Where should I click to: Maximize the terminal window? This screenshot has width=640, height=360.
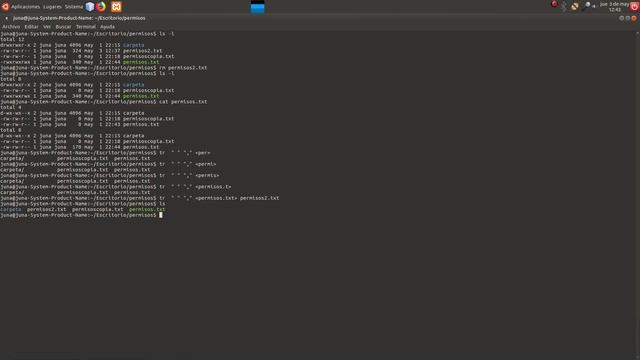point(627,18)
